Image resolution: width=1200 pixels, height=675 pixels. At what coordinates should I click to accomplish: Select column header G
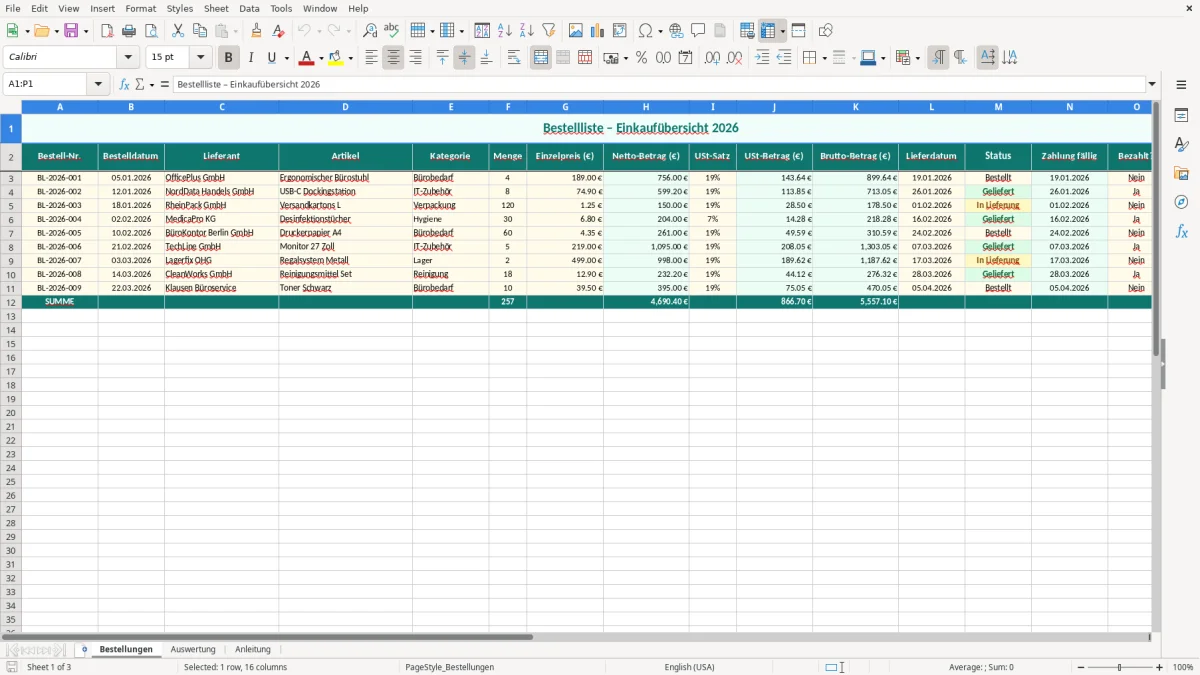pyautogui.click(x=565, y=106)
